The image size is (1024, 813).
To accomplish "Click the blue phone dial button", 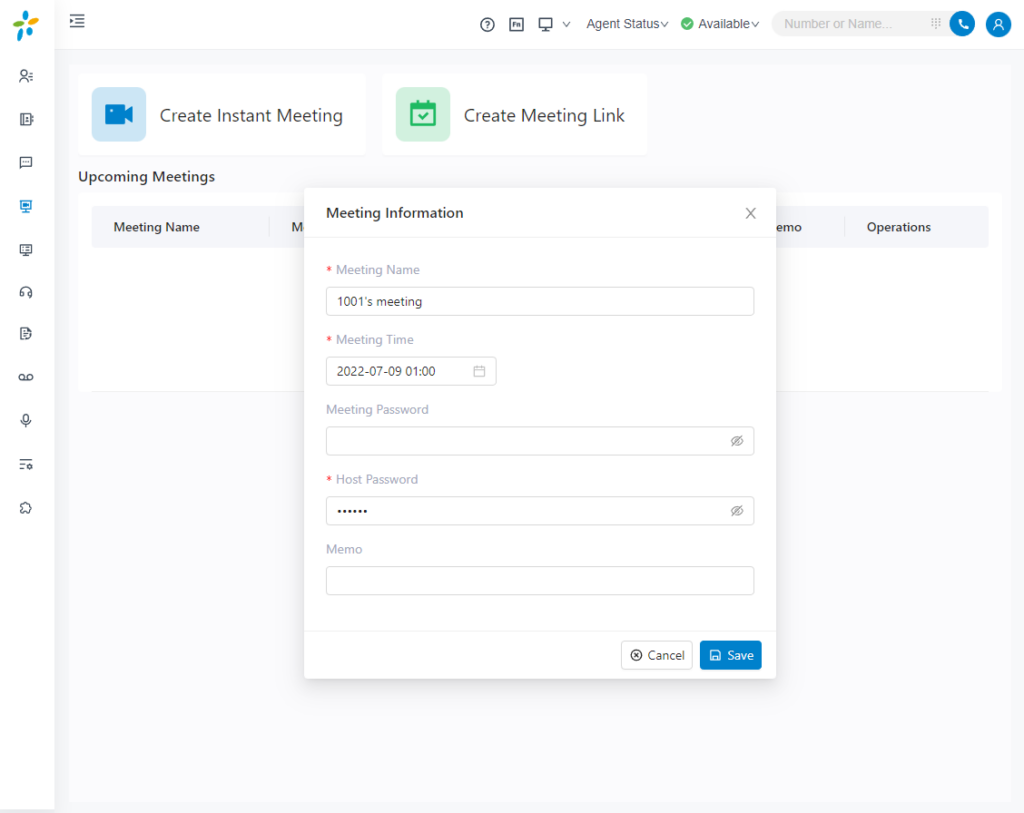I will 962,24.
